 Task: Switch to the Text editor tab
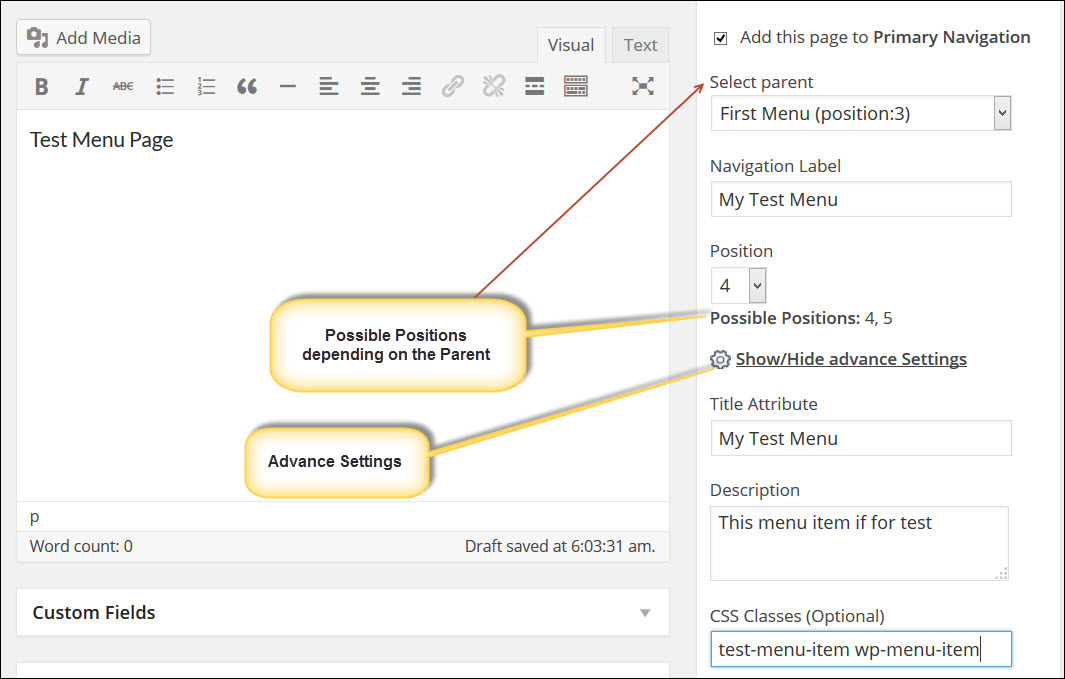640,45
